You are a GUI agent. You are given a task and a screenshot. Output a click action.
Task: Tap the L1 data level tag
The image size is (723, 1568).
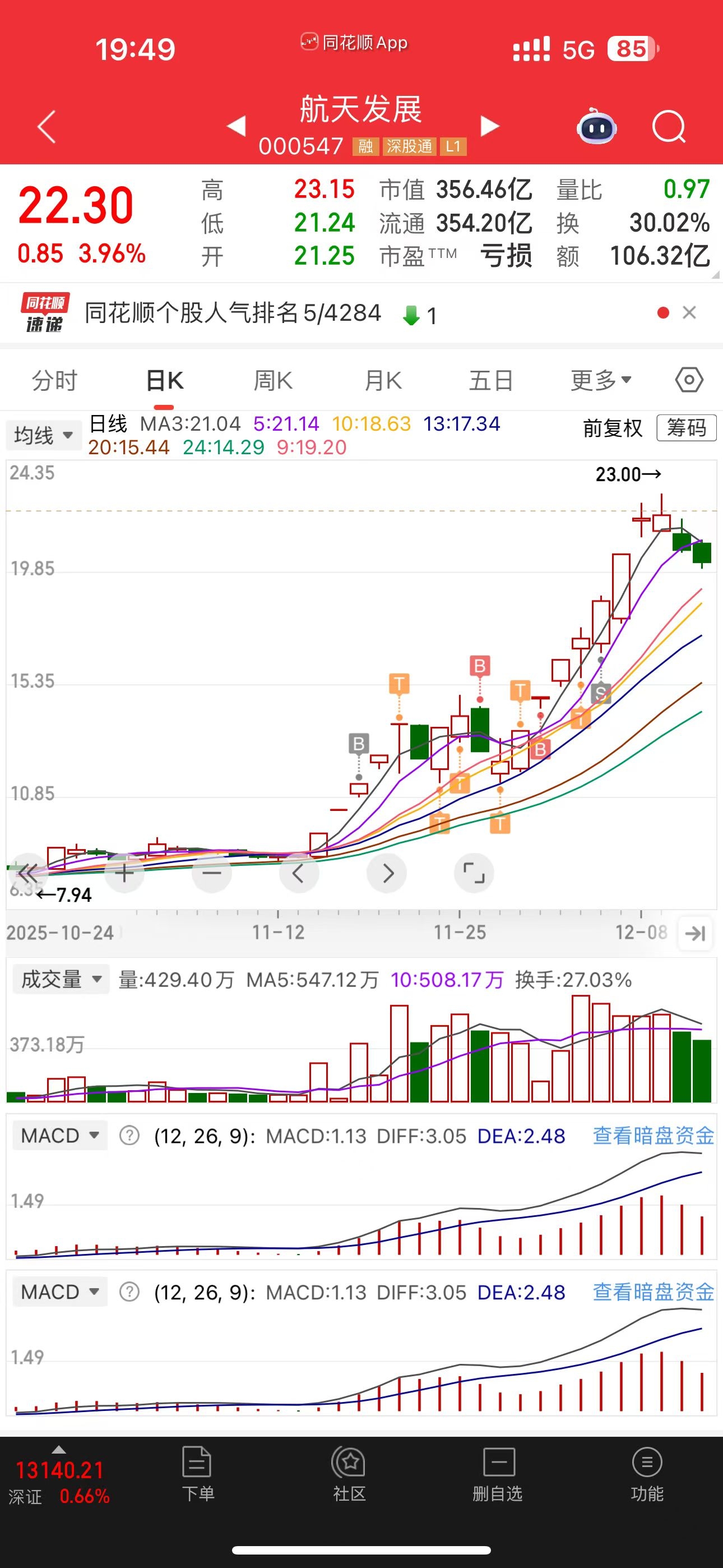tap(453, 147)
